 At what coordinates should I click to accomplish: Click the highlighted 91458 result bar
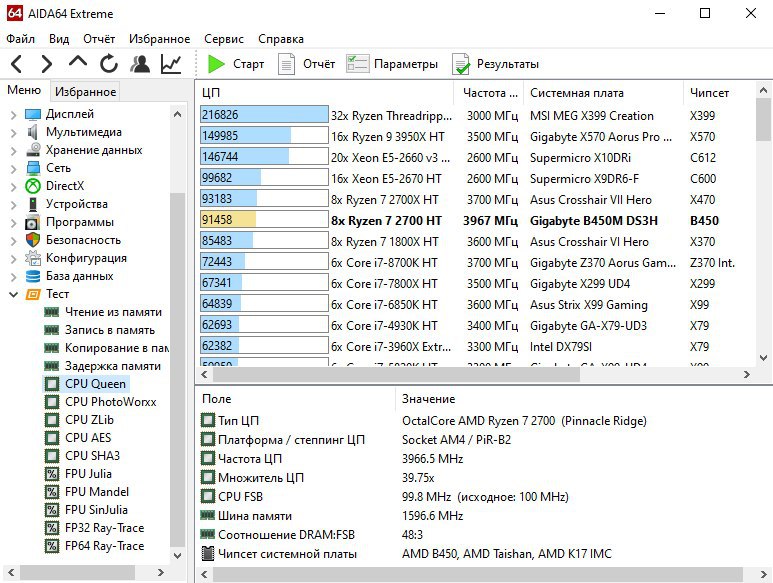[264, 220]
